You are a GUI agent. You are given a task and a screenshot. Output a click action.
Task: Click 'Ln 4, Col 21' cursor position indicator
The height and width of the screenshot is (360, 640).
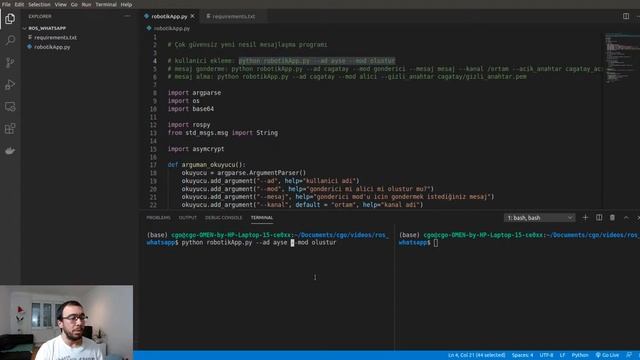click(x=476, y=355)
